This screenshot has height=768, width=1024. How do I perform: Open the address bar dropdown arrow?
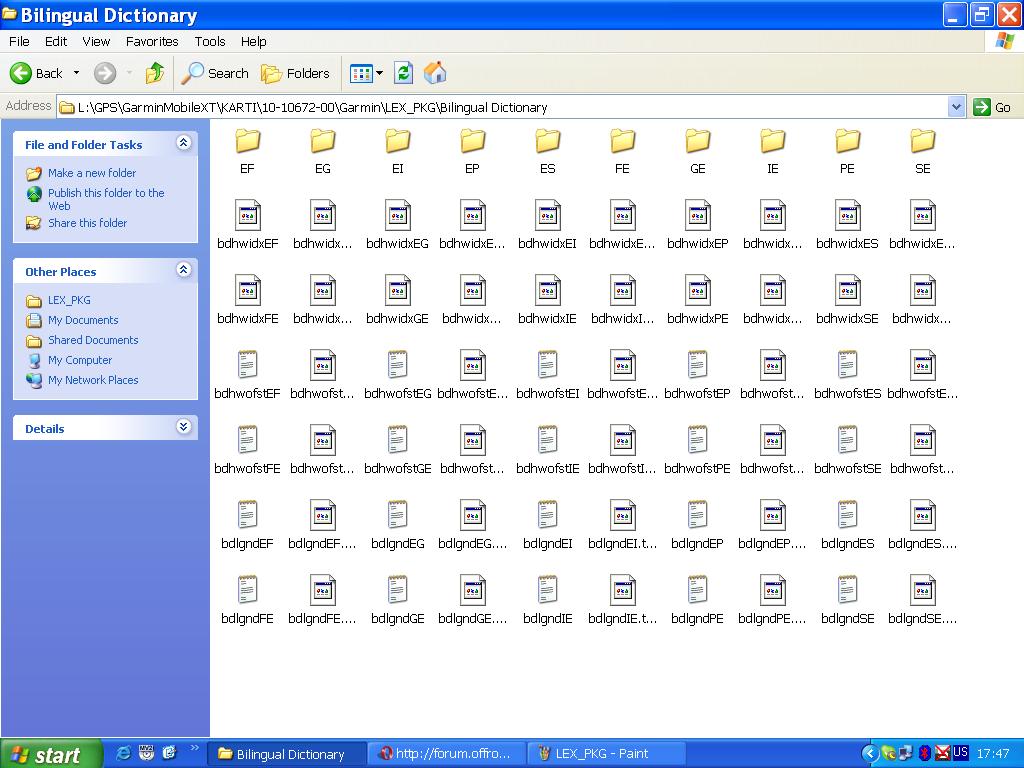coord(956,107)
